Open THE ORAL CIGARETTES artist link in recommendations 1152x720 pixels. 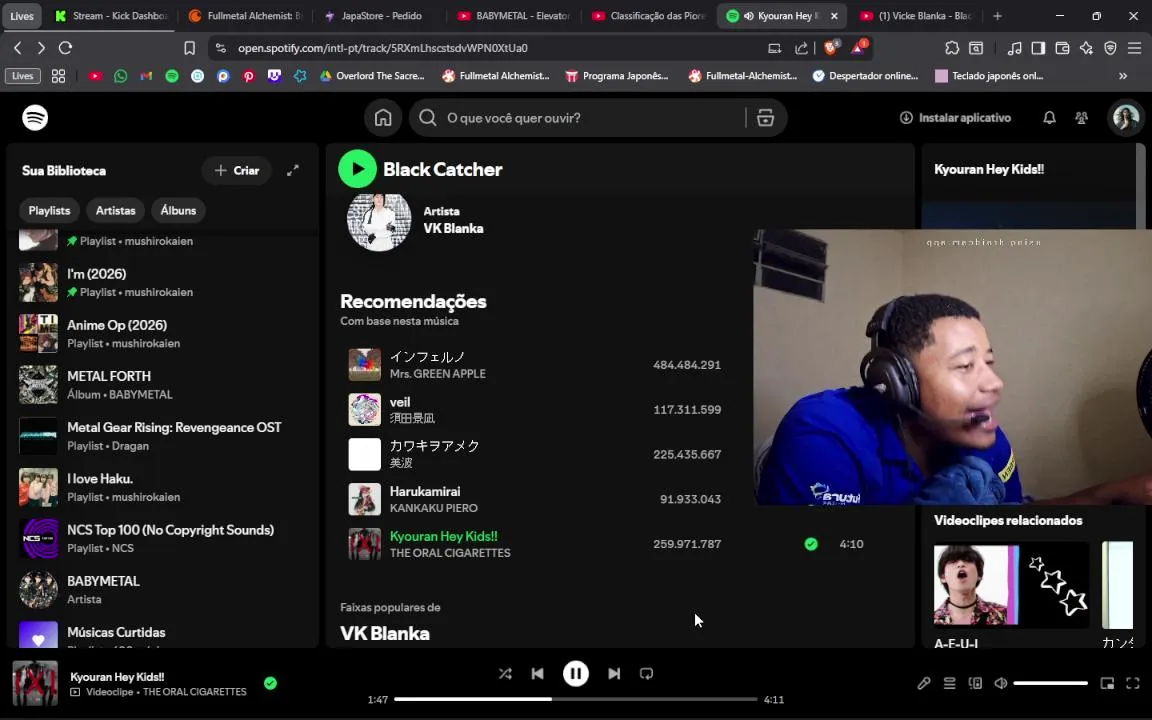pos(450,553)
